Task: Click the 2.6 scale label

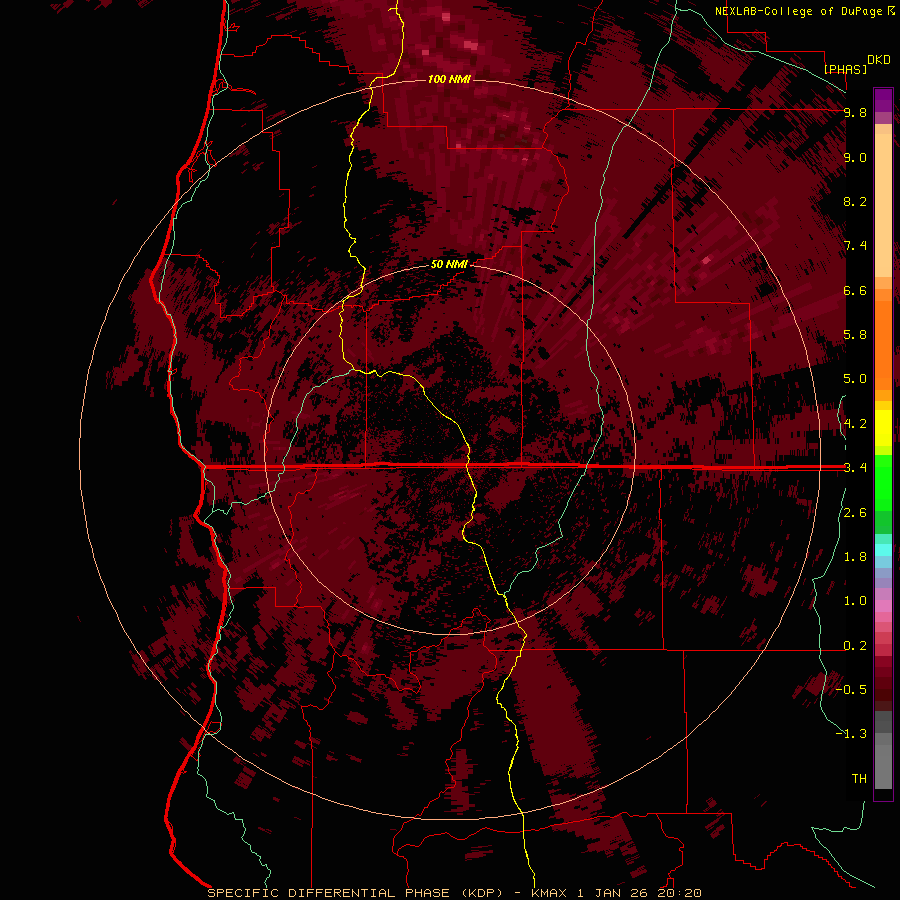Action: click(855, 513)
